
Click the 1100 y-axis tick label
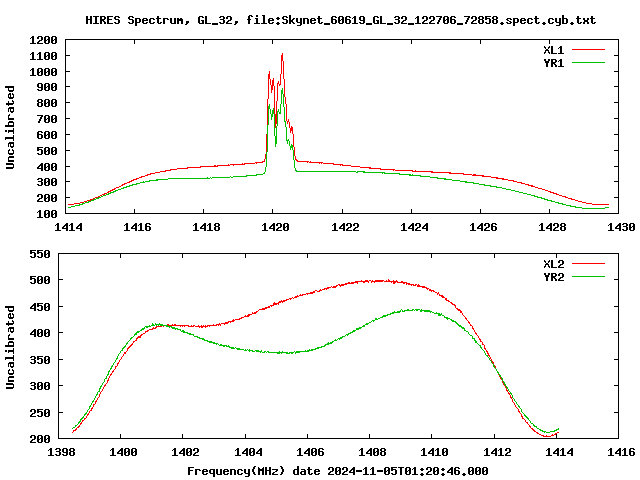pyautogui.click(x=43, y=56)
